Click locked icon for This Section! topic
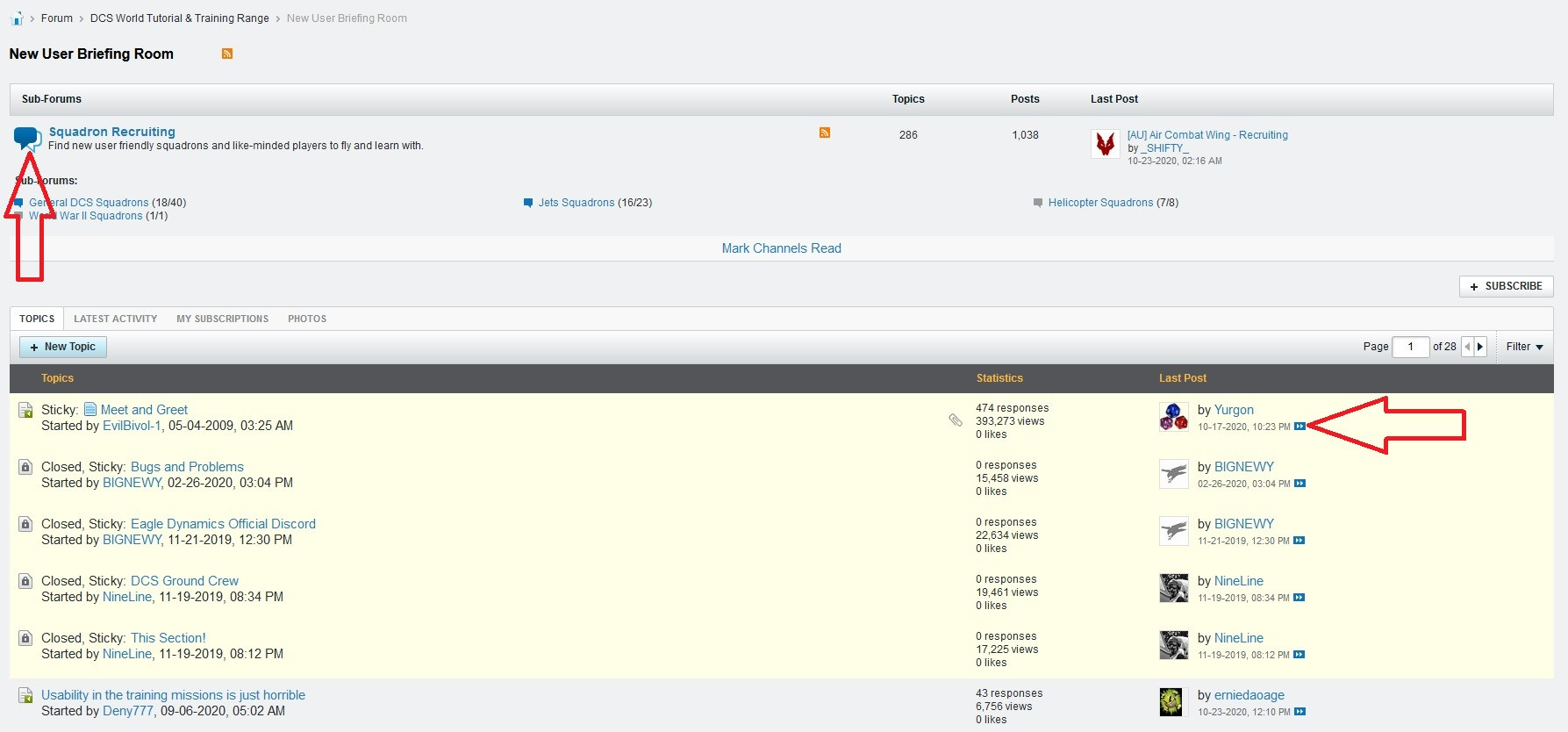This screenshot has width=1568, height=732. [25, 638]
